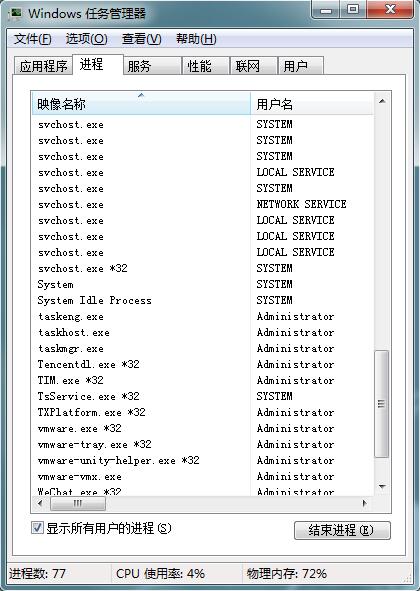Select the vmware-tray.exe *32 process

pos(202,444)
